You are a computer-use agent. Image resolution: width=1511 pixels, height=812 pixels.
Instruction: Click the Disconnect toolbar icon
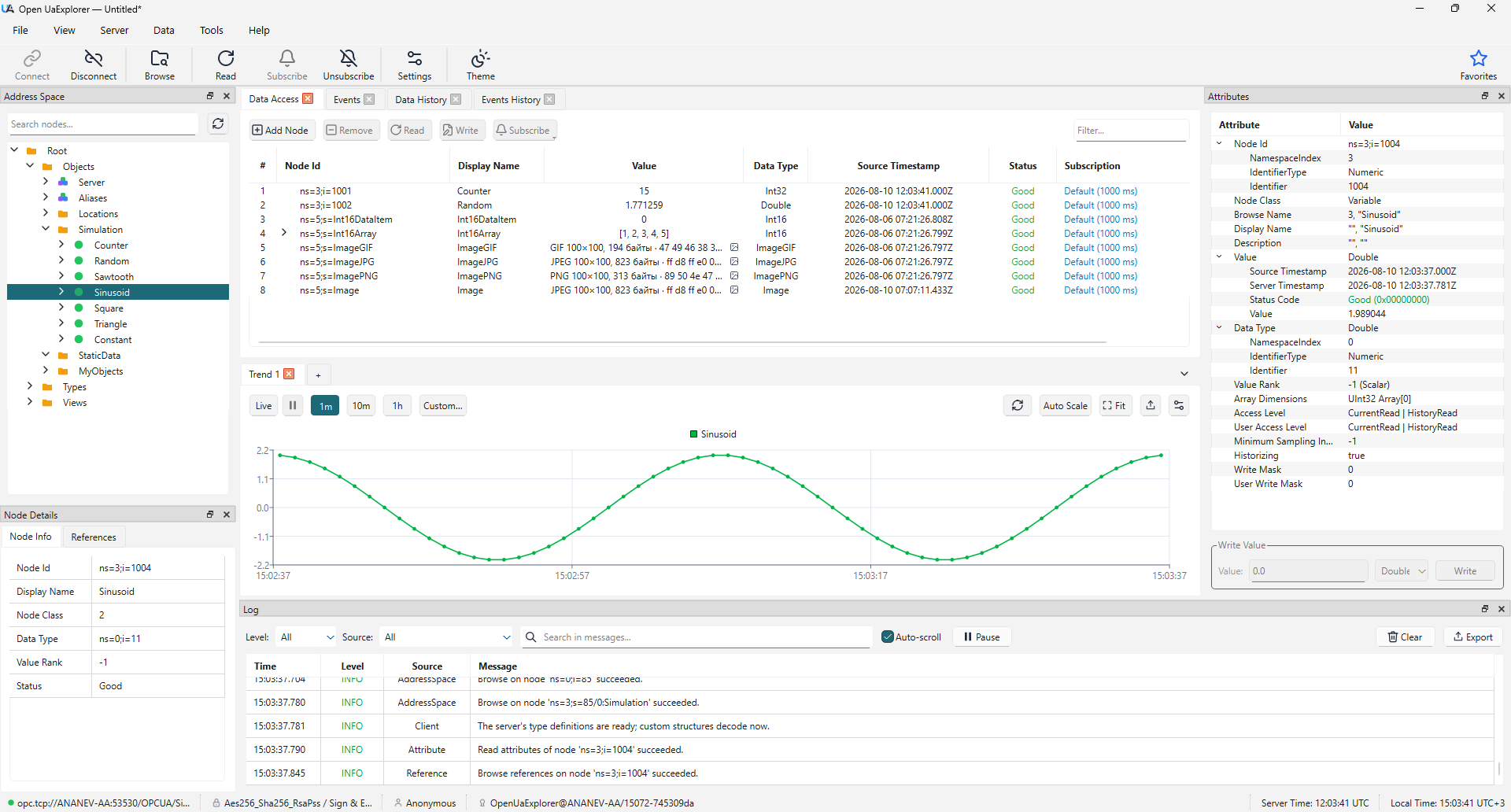click(94, 65)
